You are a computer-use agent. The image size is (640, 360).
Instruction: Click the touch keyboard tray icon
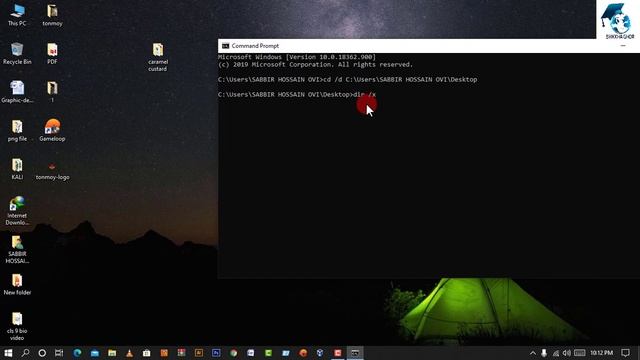580,353
